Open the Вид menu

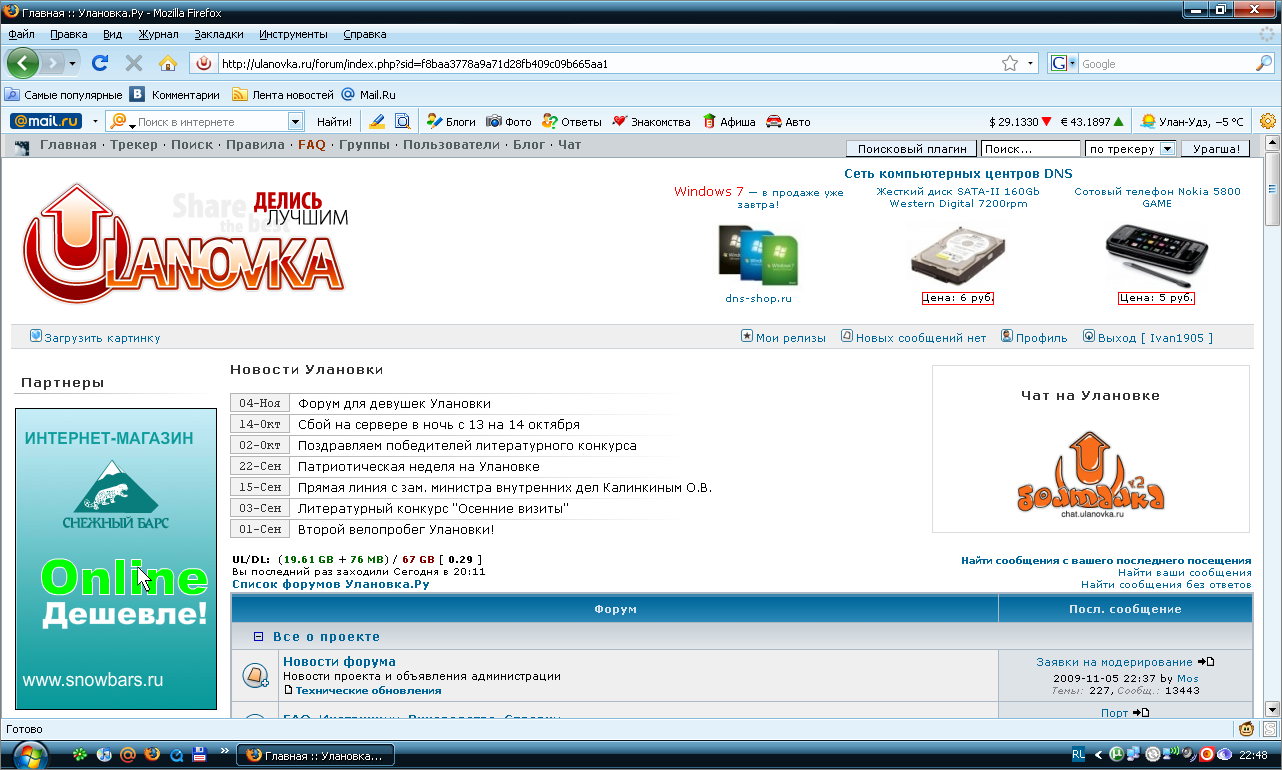pos(112,34)
